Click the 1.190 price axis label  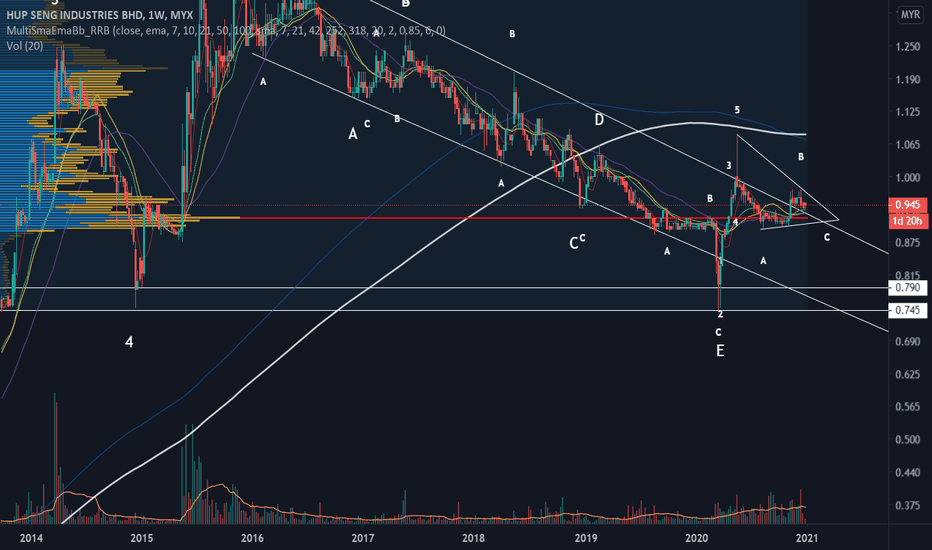click(x=908, y=80)
